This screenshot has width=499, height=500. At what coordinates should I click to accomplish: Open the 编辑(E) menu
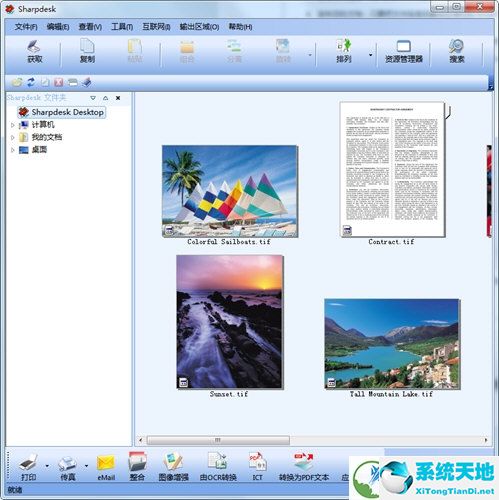click(58, 27)
